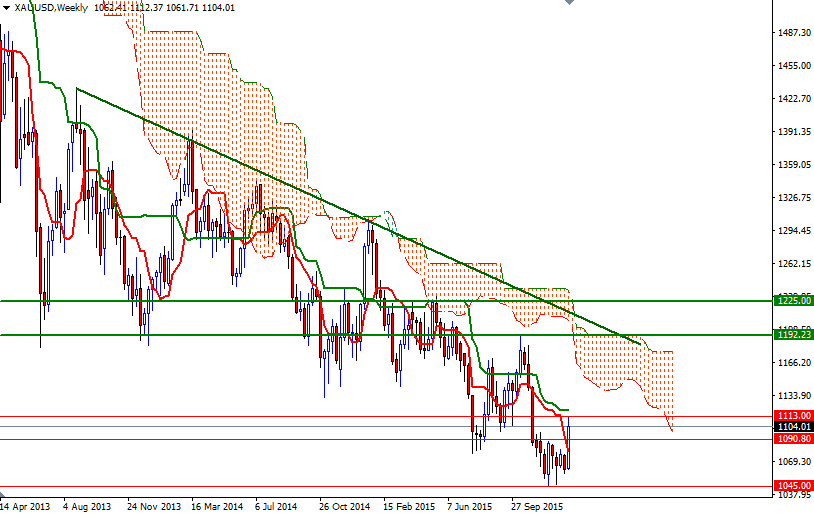Click the 16 Mar 2014 date label

point(217,506)
